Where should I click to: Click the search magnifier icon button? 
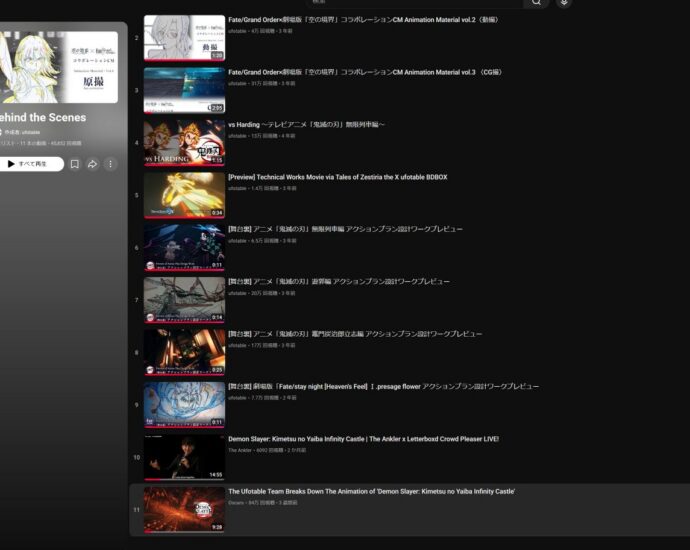(x=537, y=3)
